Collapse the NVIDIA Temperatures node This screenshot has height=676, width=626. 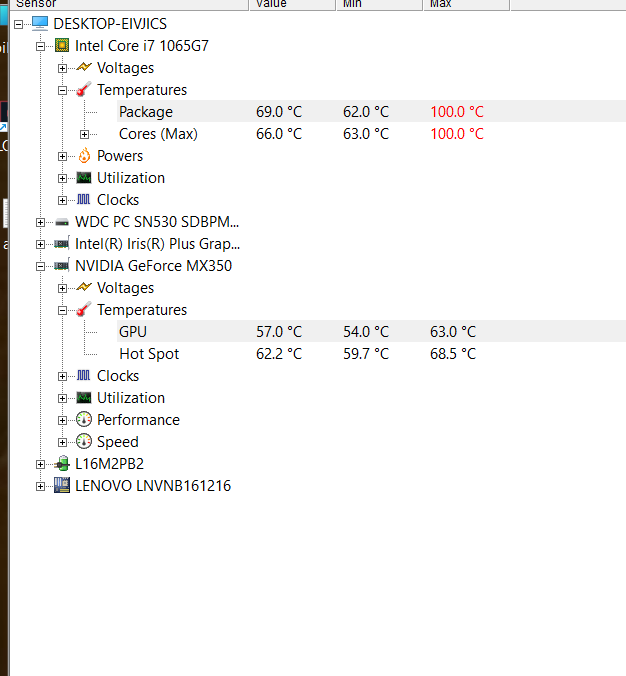click(63, 310)
